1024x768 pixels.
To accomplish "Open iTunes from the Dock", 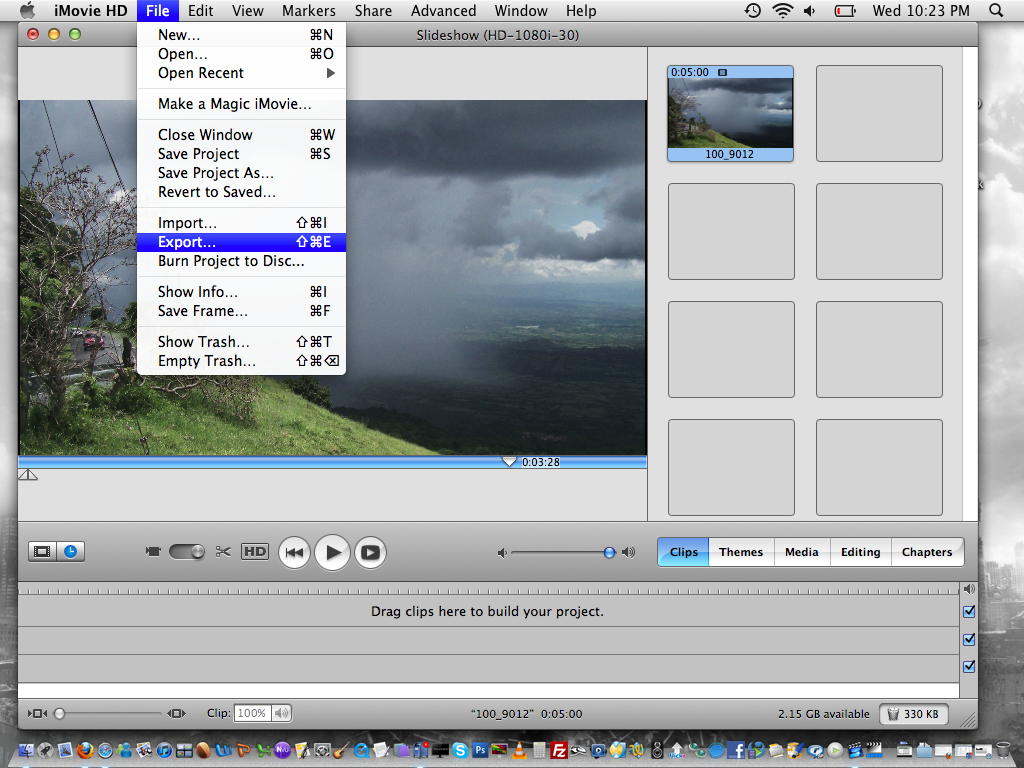I will pyautogui.click(x=165, y=750).
